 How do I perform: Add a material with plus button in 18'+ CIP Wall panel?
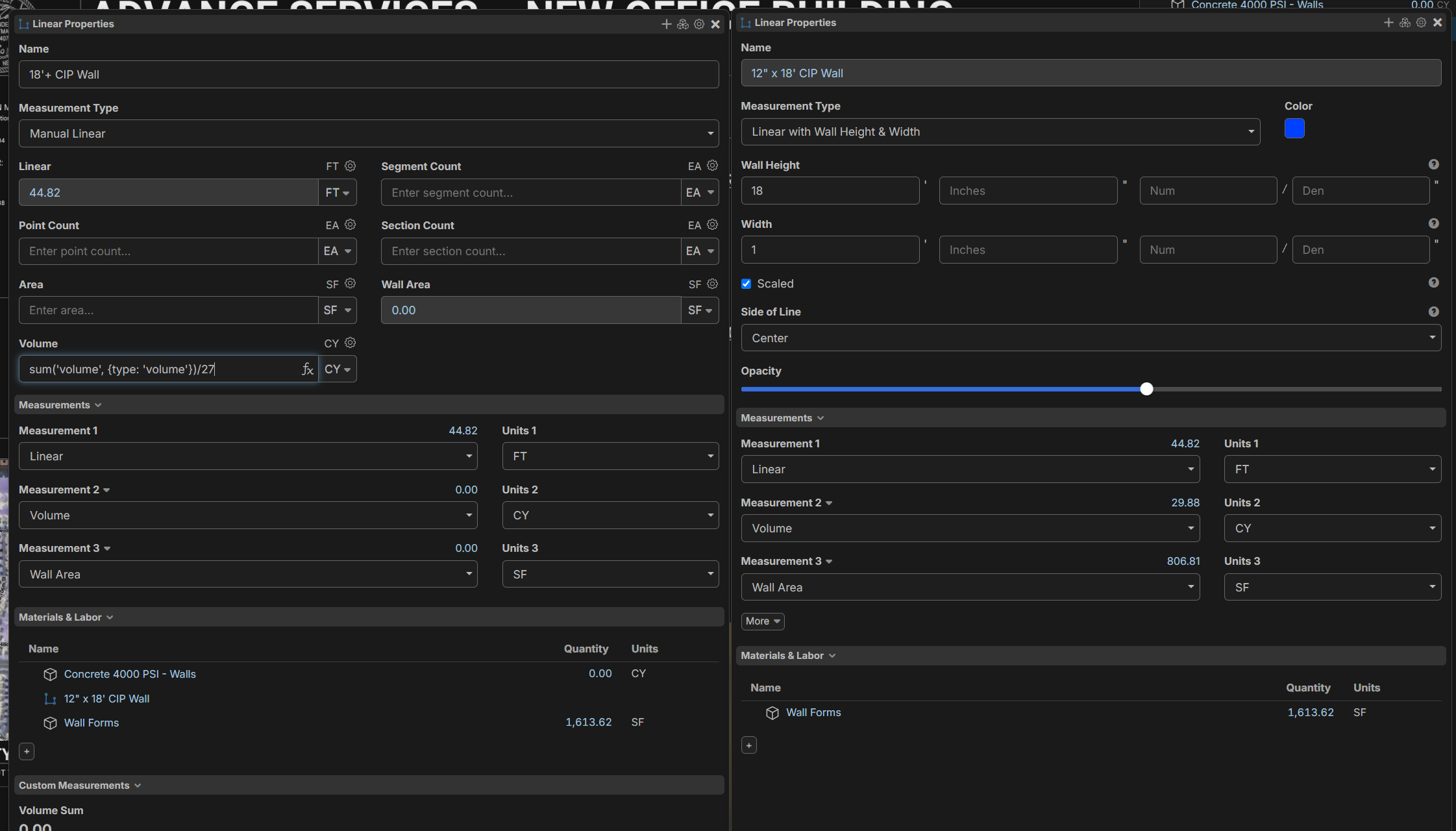27,752
